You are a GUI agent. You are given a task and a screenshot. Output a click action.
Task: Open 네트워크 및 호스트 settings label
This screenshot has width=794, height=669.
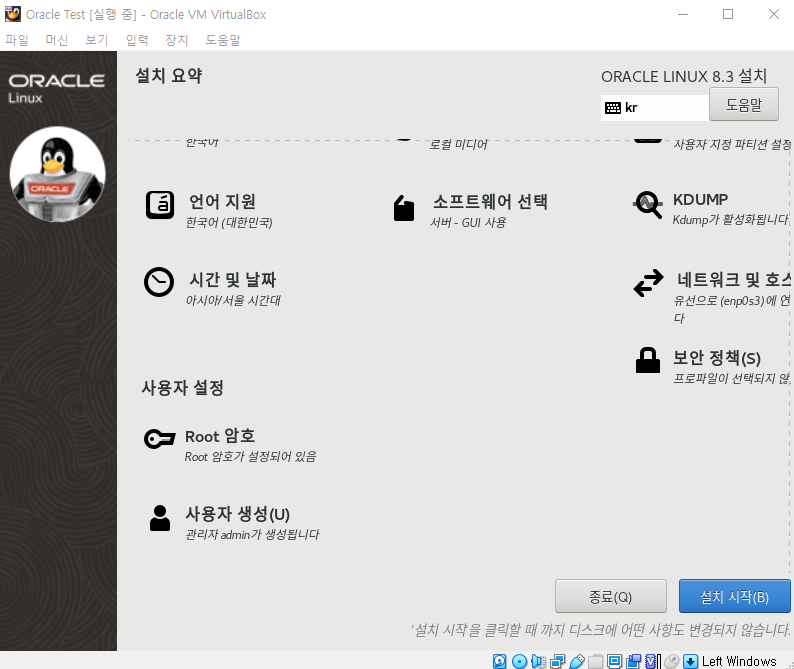734,280
